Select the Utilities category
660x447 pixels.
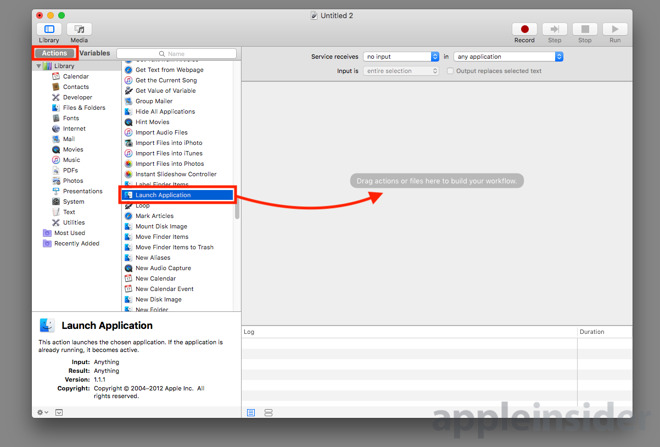pyautogui.click(x=74, y=223)
